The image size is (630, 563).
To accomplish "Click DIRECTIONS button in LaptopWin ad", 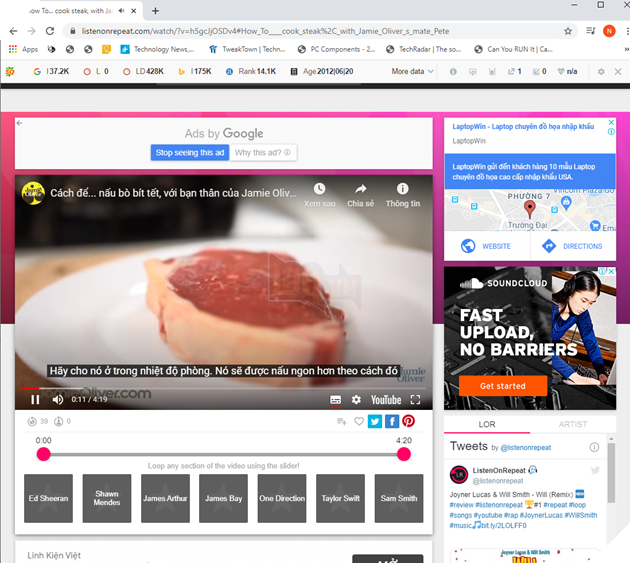I will point(573,246).
